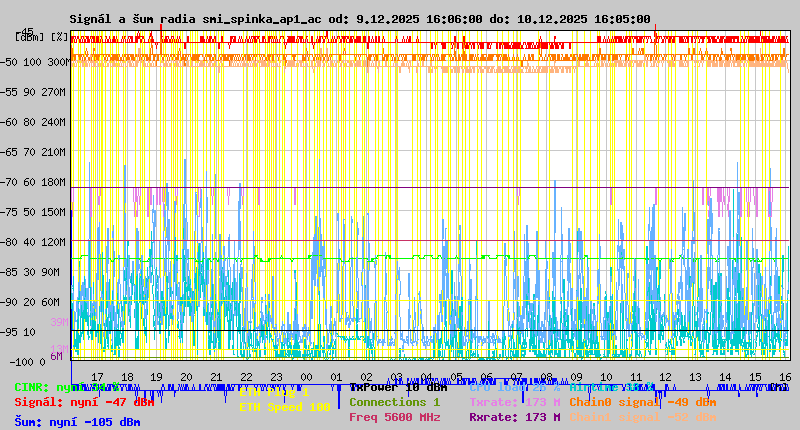The width and height of the screenshot is (800, 430).
Task: Click the purple 'Rxrate: 173 M' legend
Action: (515, 417)
